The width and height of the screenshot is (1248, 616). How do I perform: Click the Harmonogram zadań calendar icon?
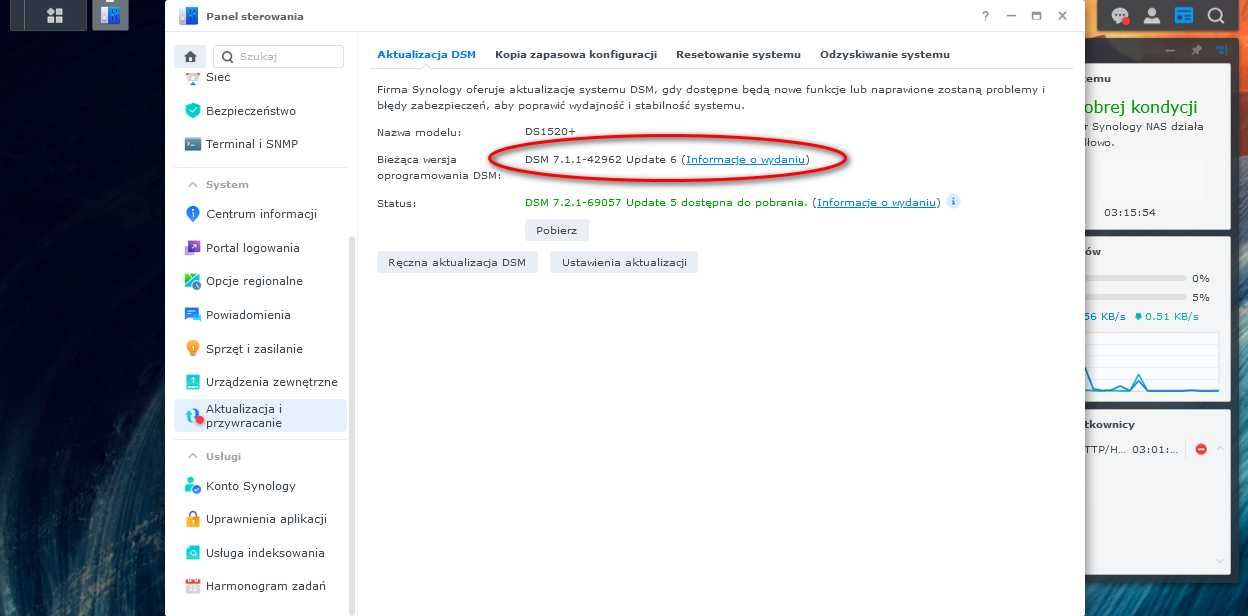point(193,586)
